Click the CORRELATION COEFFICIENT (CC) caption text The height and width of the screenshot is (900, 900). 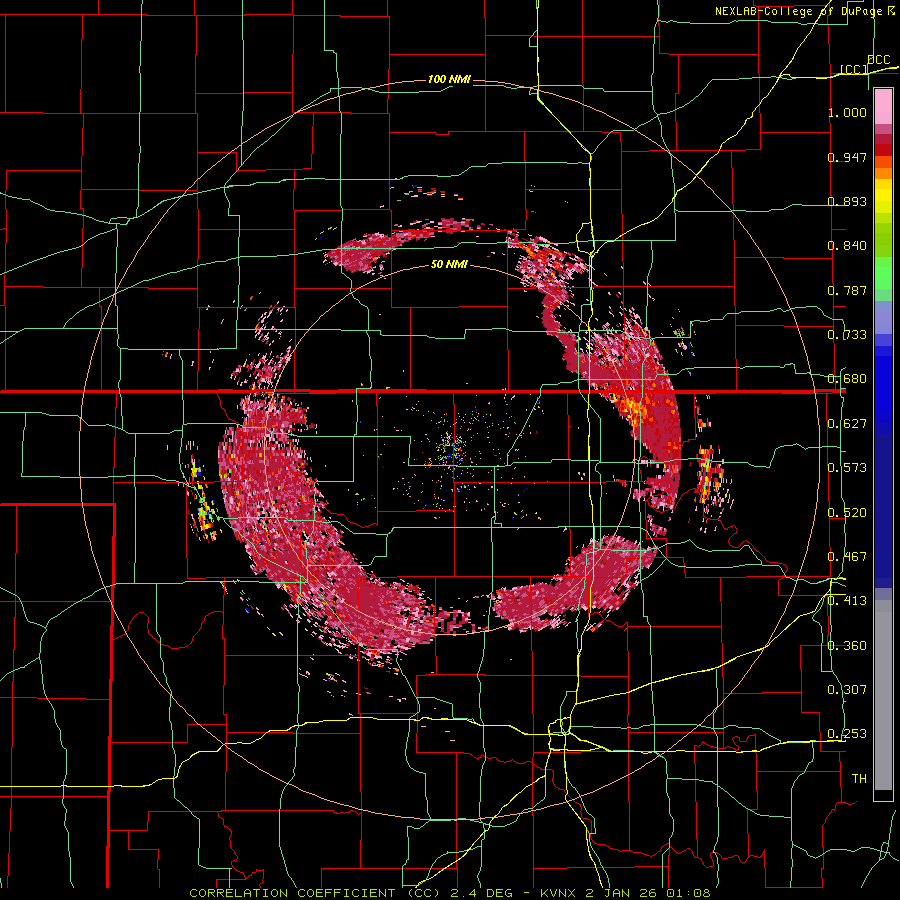315,893
